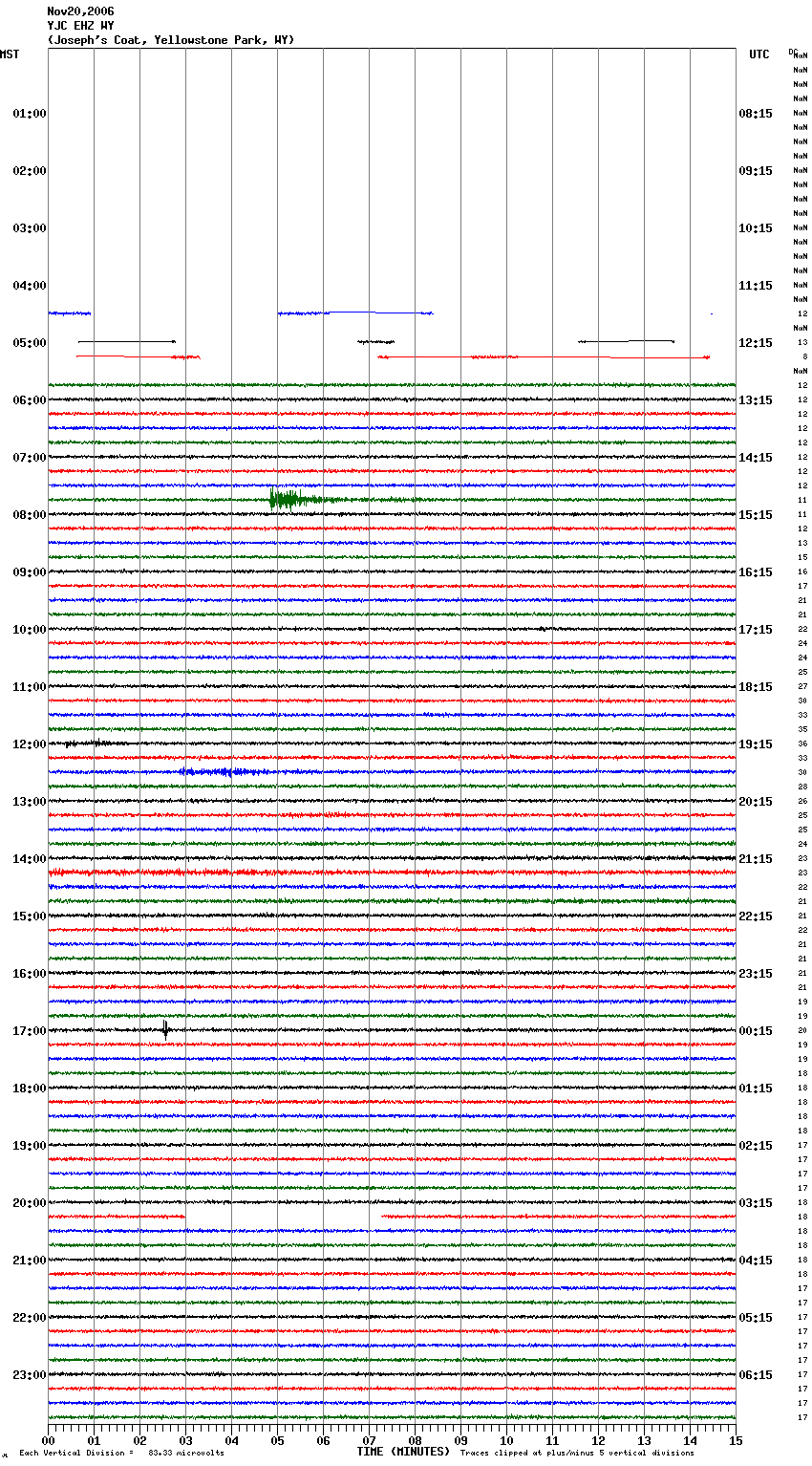Image resolution: width=812 pixels, height=1466 pixels.
Task: Click the 11:15 UTC time label
Action: (x=756, y=286)
